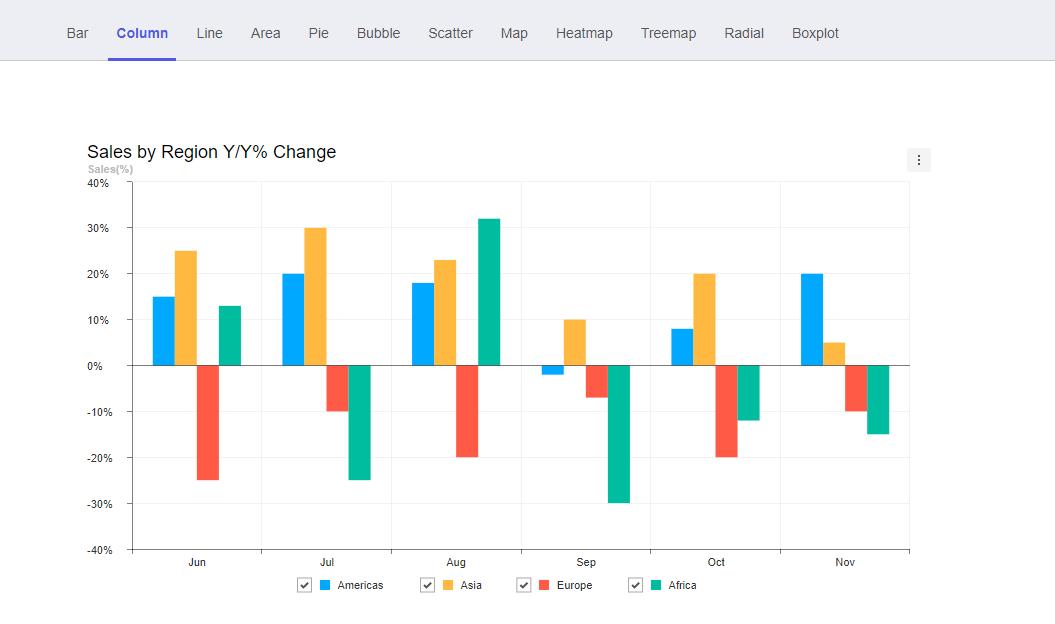Click the yellow Asia legend swatch

448,585
